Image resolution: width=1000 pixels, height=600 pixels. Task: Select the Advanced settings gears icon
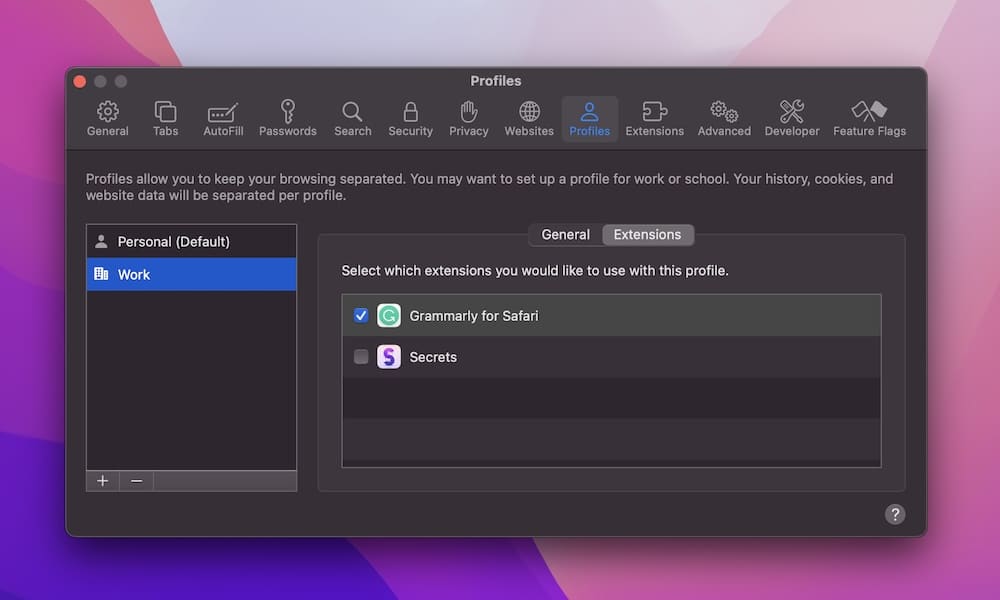[723, 117]
